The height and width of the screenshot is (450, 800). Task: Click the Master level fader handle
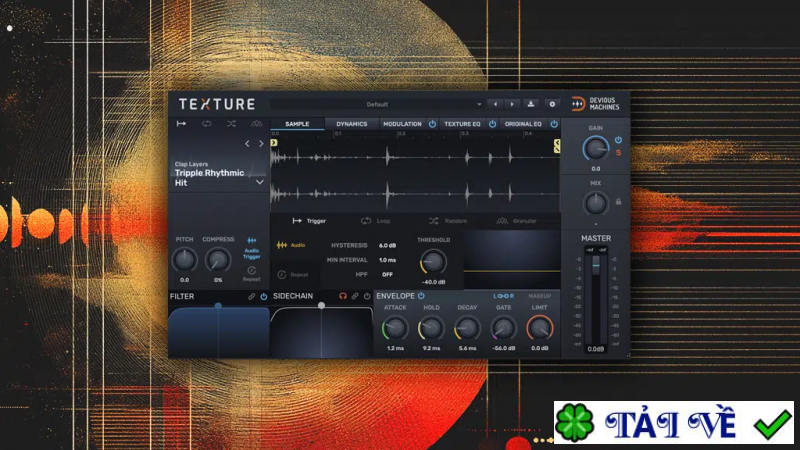tap(595, 264)
